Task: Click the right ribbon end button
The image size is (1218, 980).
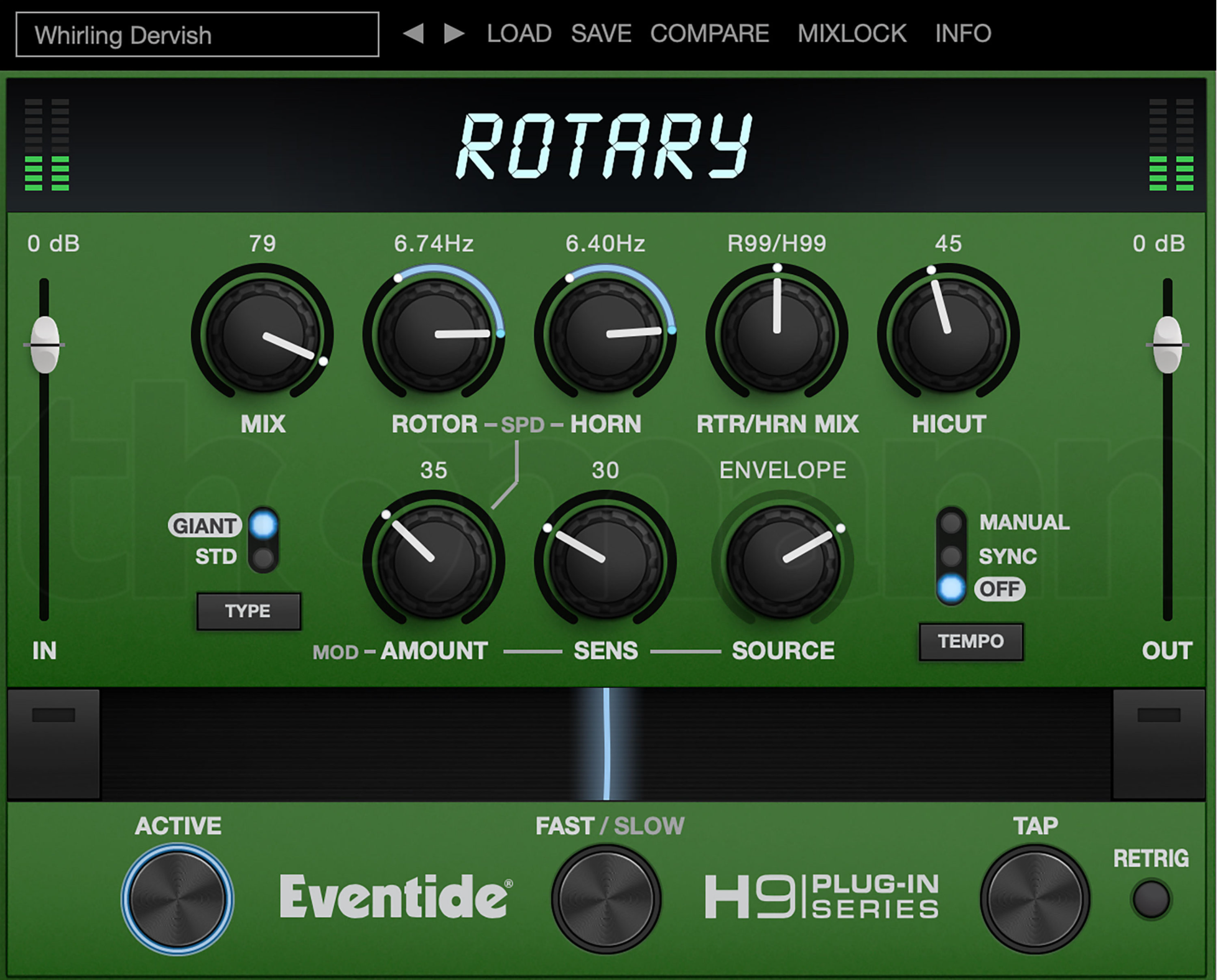Action: tap(1159, 744)
